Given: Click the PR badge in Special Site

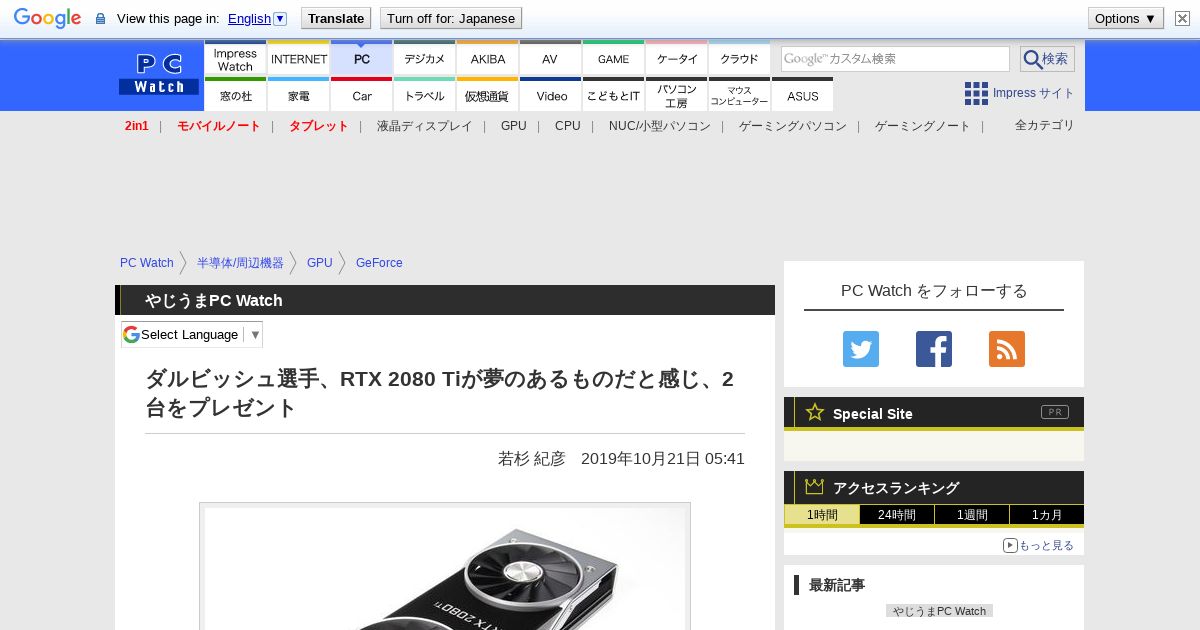Looking at the screenshot, I should (x=1055, y=412).
